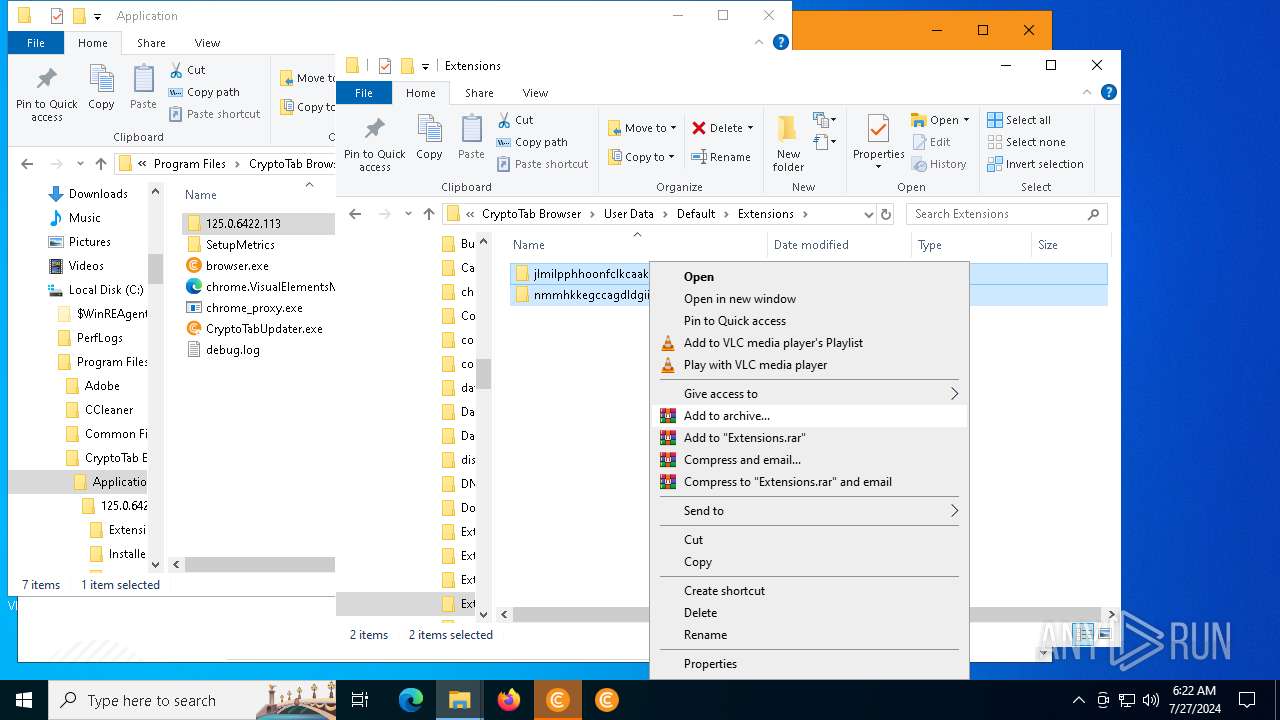Click Invert selection in the ribbon

(x=1035, y=164)
